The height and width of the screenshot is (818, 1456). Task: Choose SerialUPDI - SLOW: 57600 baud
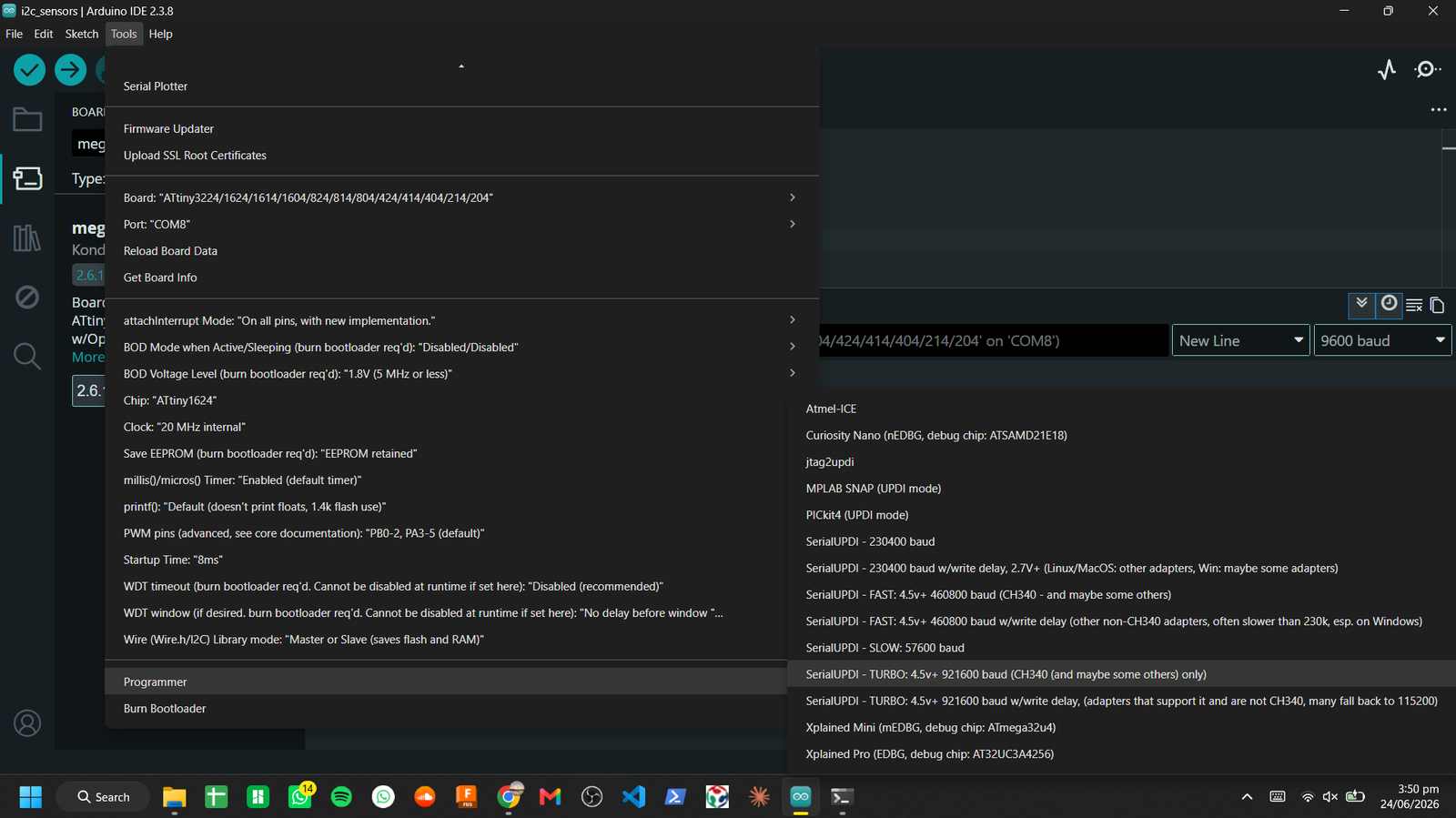pyautogui.click(x=1121, y=648)
